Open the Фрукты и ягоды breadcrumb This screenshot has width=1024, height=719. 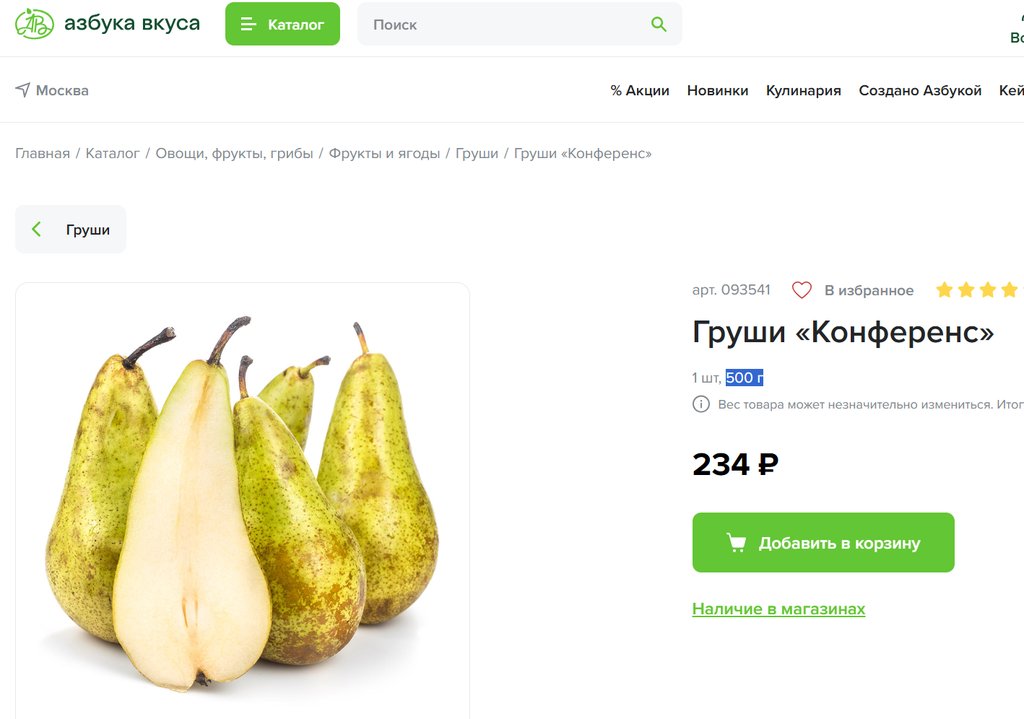384,153
